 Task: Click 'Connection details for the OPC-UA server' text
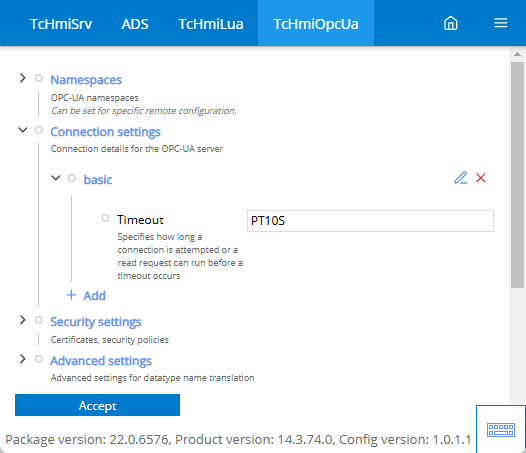click(137, 149)
